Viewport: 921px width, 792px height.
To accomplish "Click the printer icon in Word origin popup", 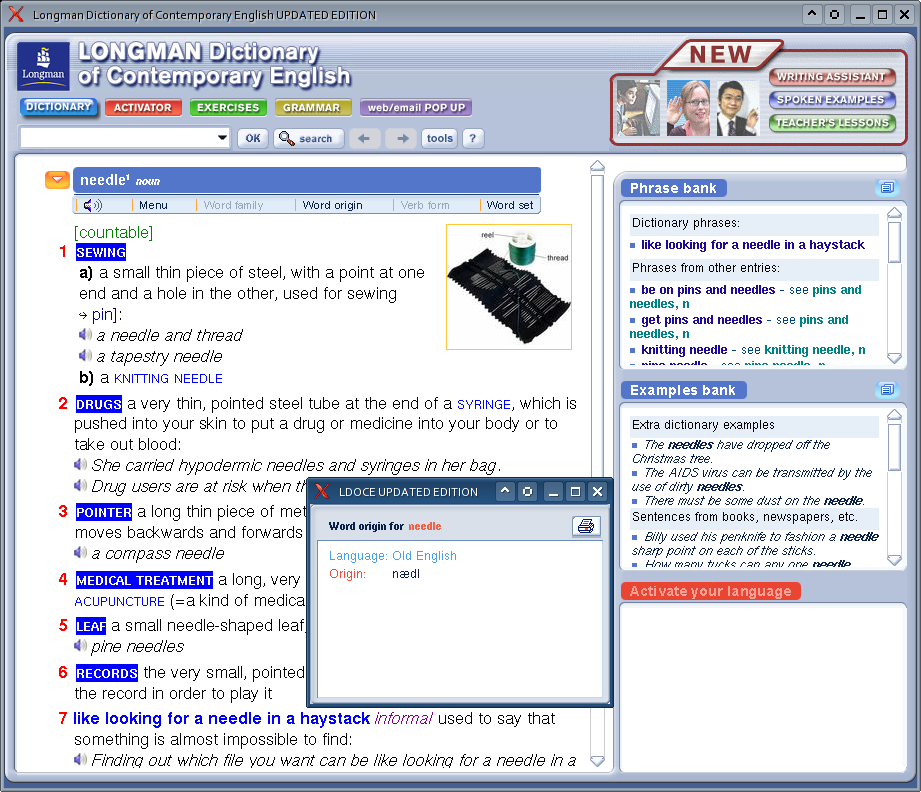I will [586, 526].
